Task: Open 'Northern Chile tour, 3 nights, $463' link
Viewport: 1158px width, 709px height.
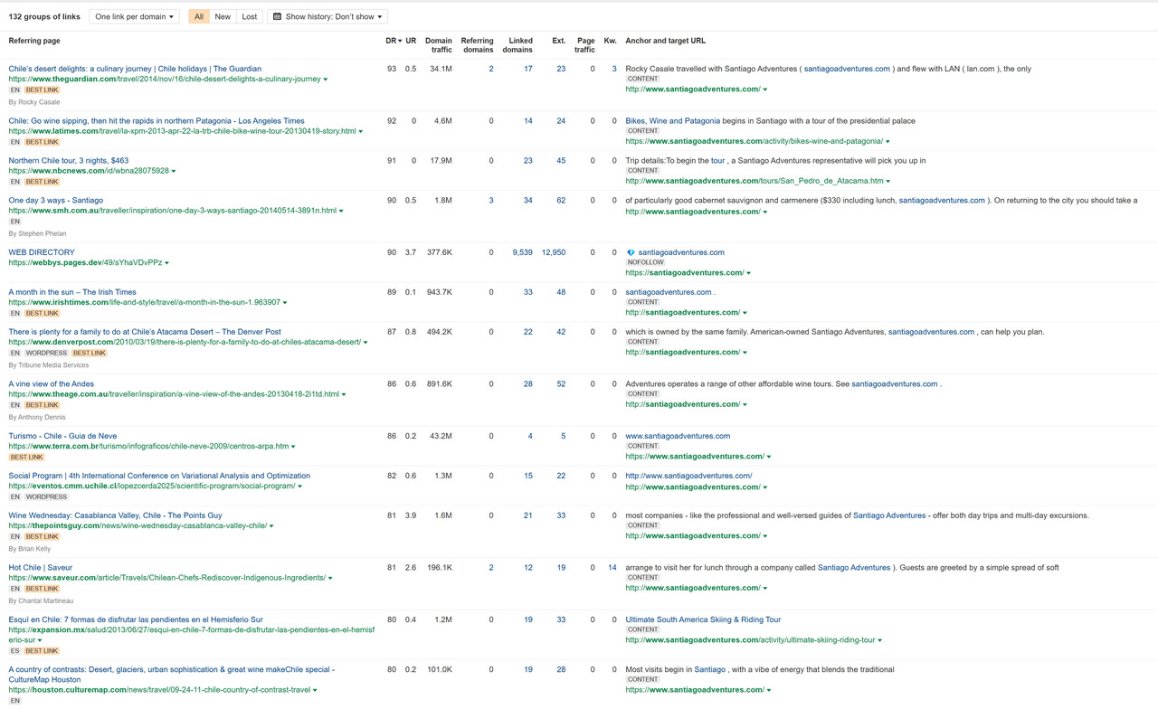Action: tap(68, 160)
